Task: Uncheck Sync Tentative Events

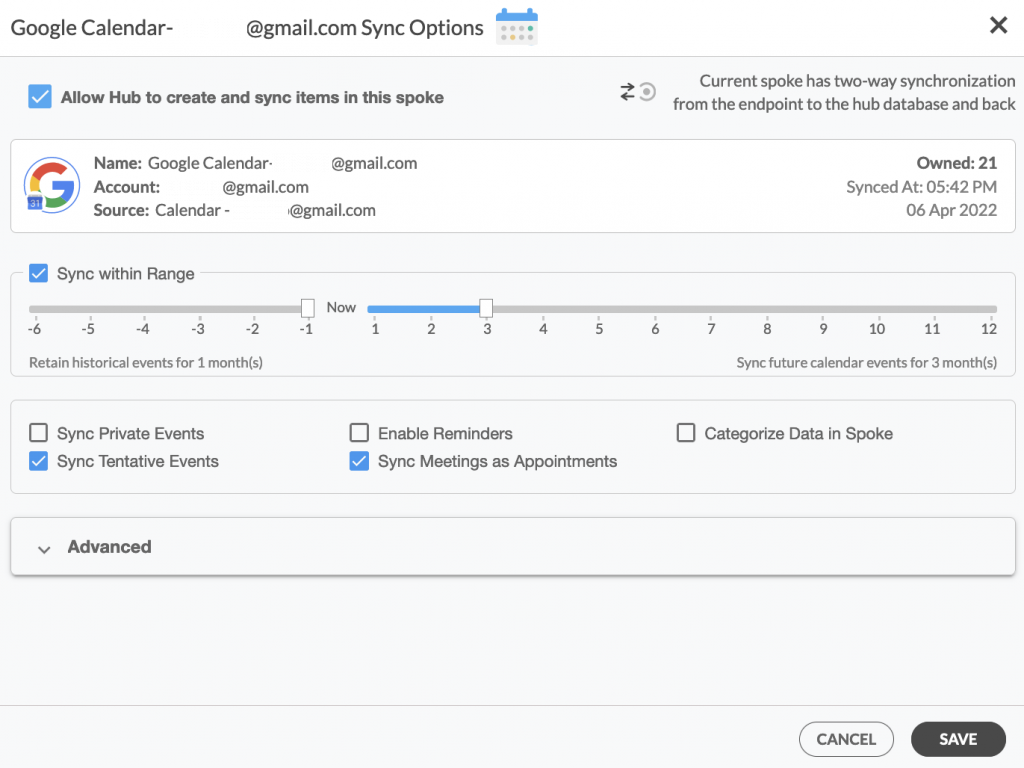Action: click(39, 461)
